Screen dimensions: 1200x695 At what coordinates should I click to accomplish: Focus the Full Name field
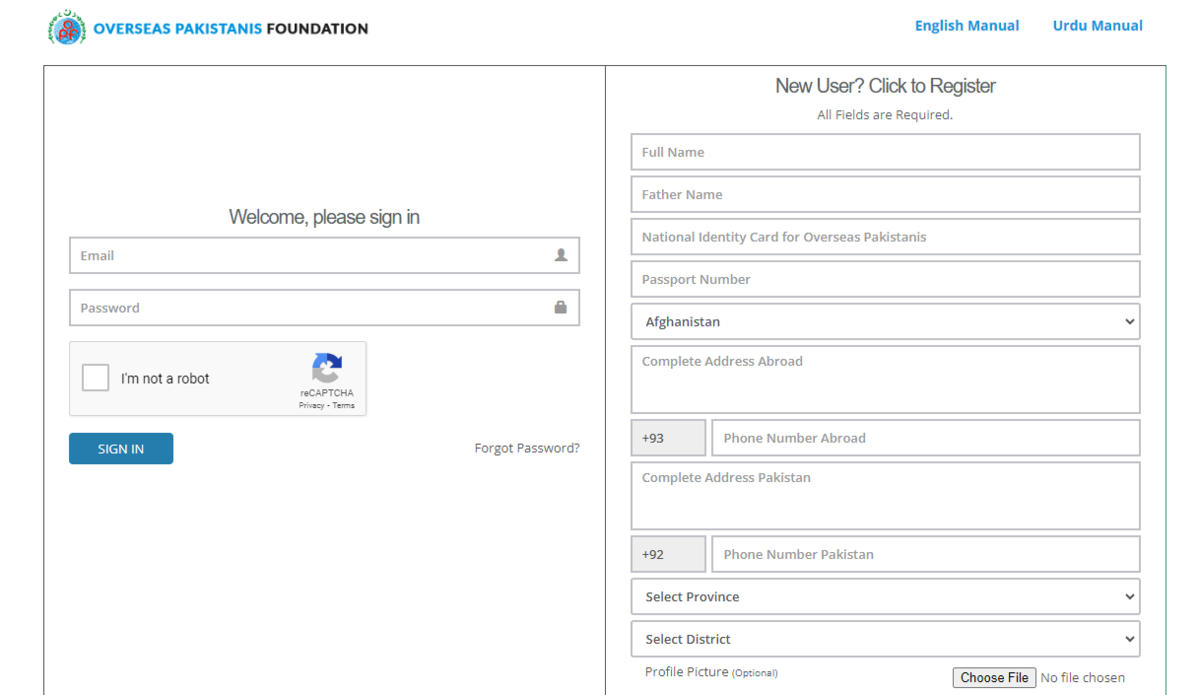(x=885, y=152)
